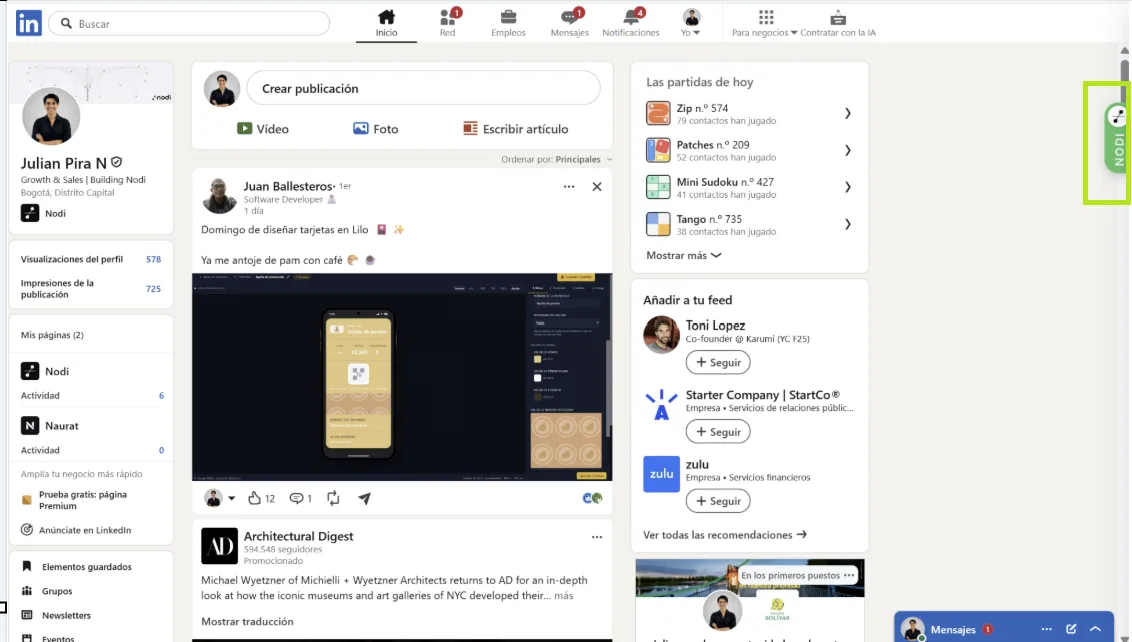Change the Ordenar por Principales sorting

coord(557,159)
